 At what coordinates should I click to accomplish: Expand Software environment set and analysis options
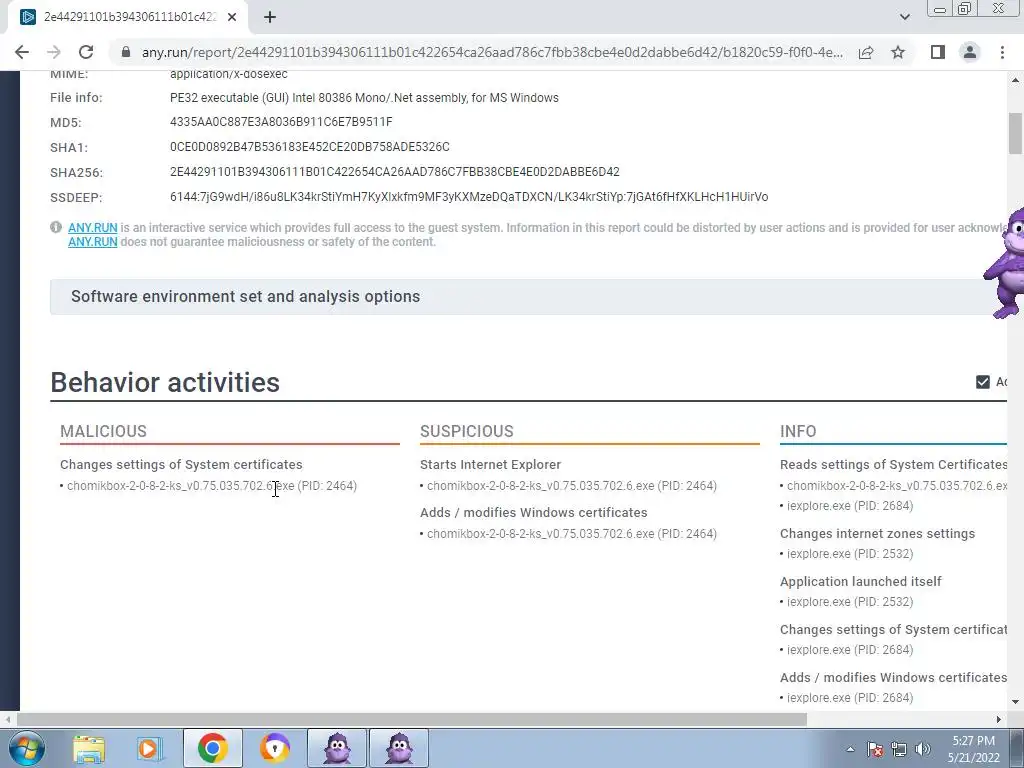click(x=528, y=296)
